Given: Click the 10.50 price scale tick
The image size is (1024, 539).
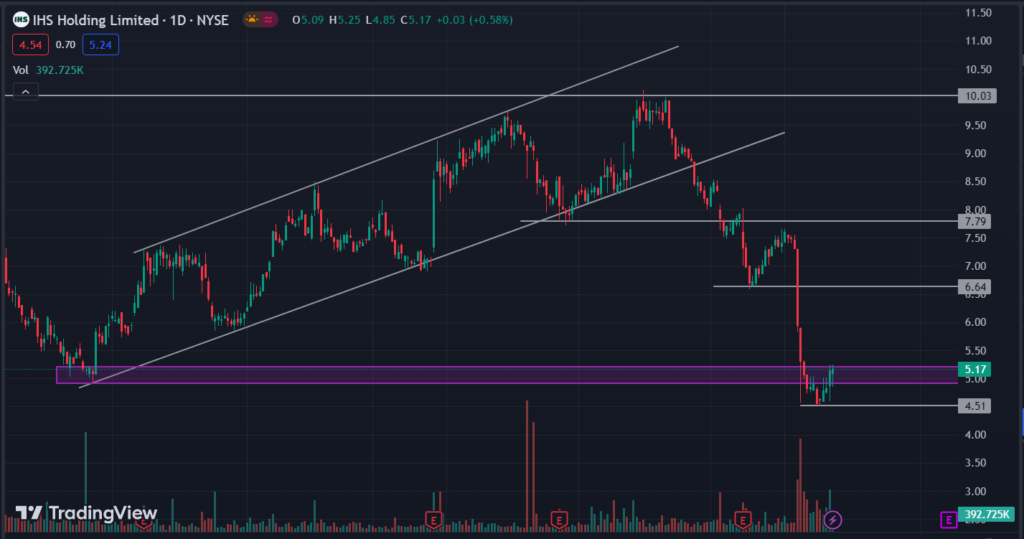Looking at the screenshot, I should coord(978,69).
